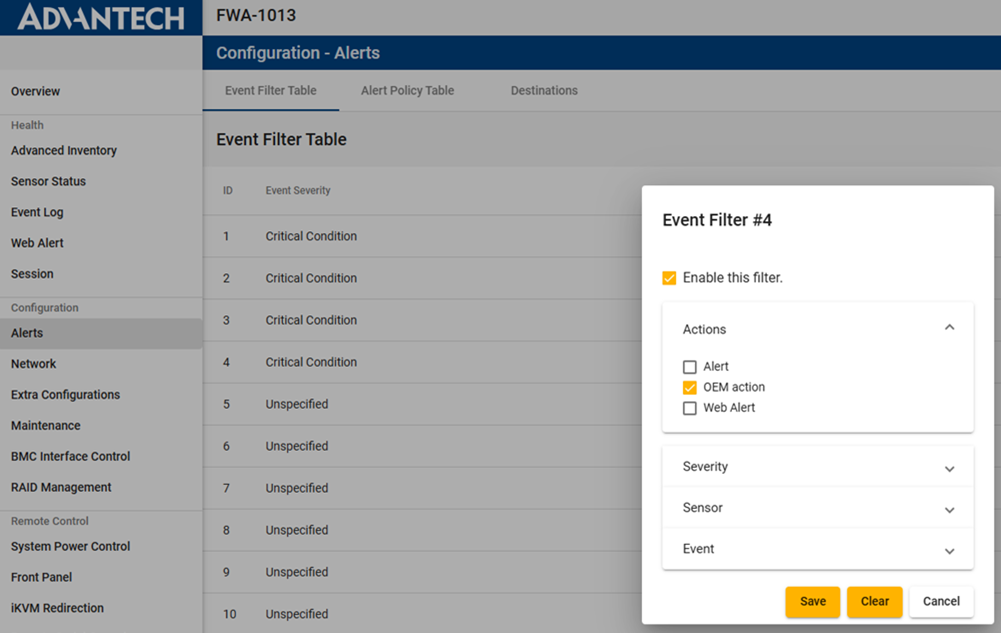Screen dimensions: 1001x633
Task: Switch to Alert Policy Table tab
Action: 407,91
